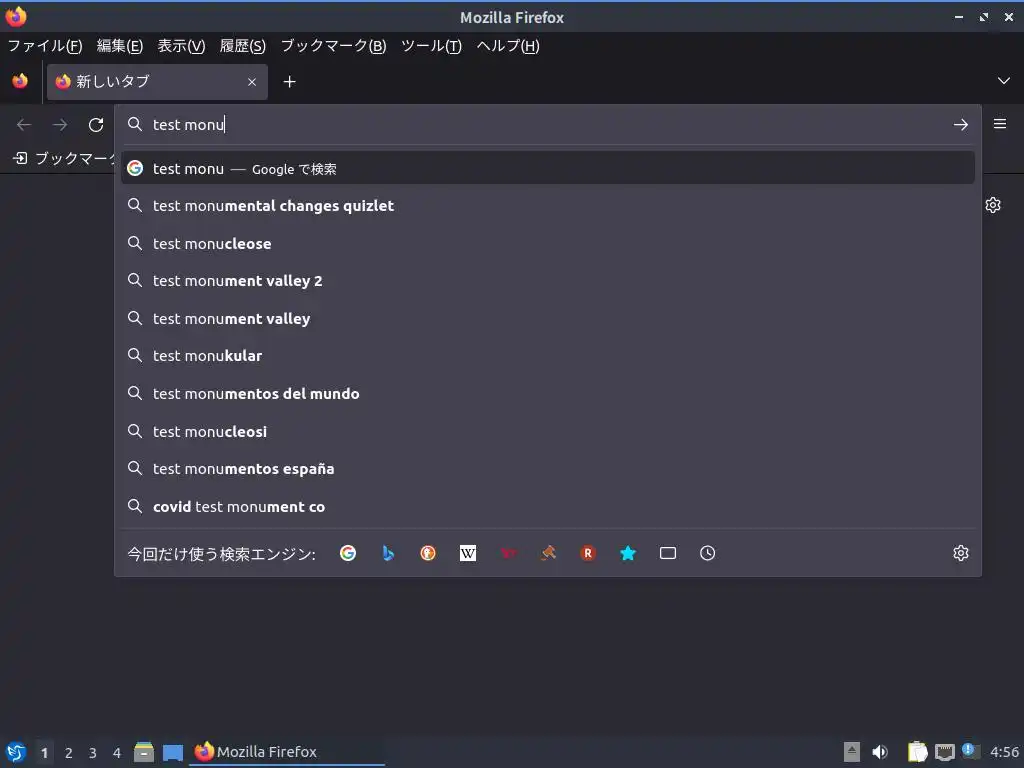Viewport: 1024px width, 768px height.
Task: Click the removable media eject tray icon
Action: [x=852, y=752]
